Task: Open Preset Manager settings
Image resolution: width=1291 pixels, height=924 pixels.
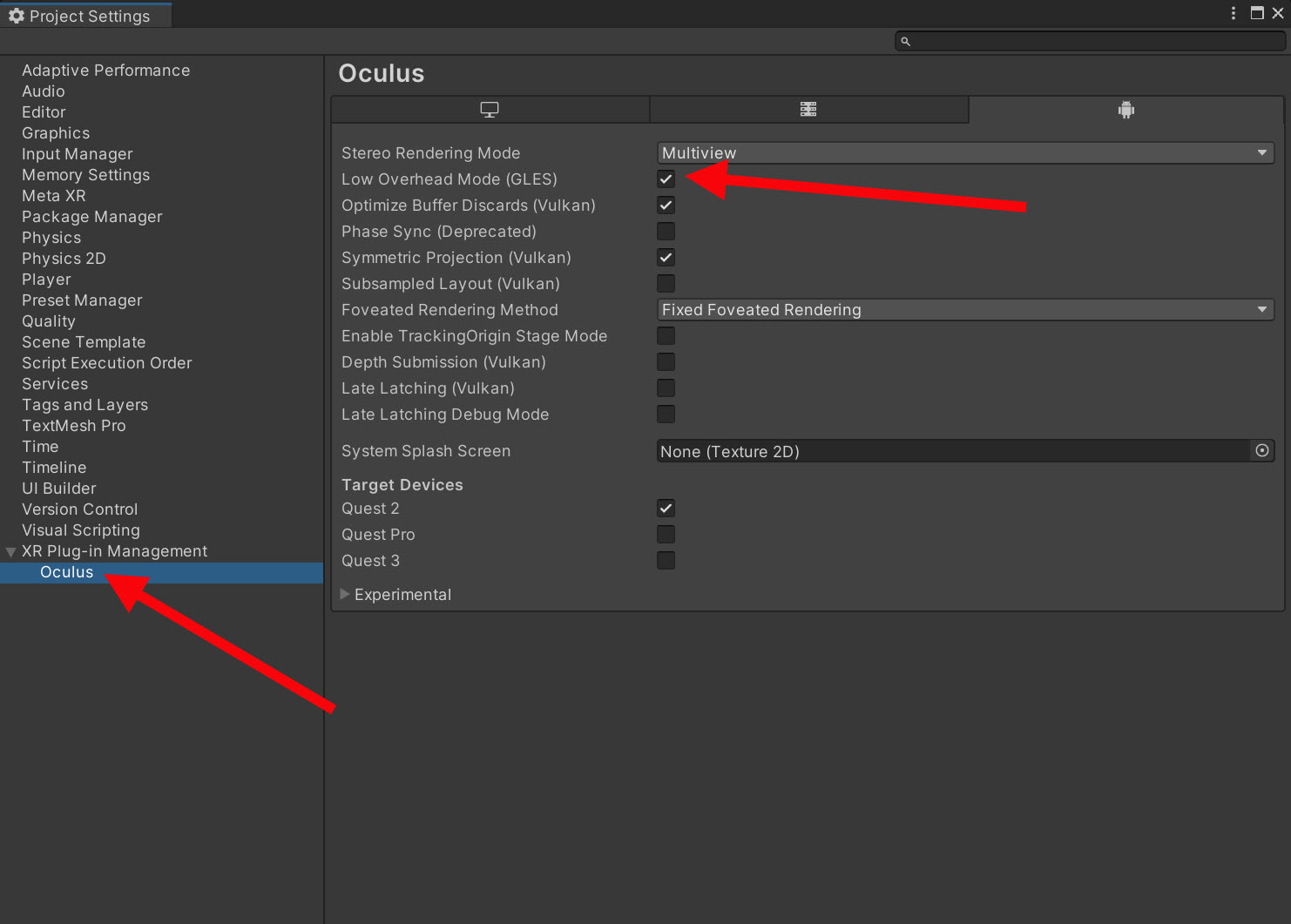Action: (82, 300)
